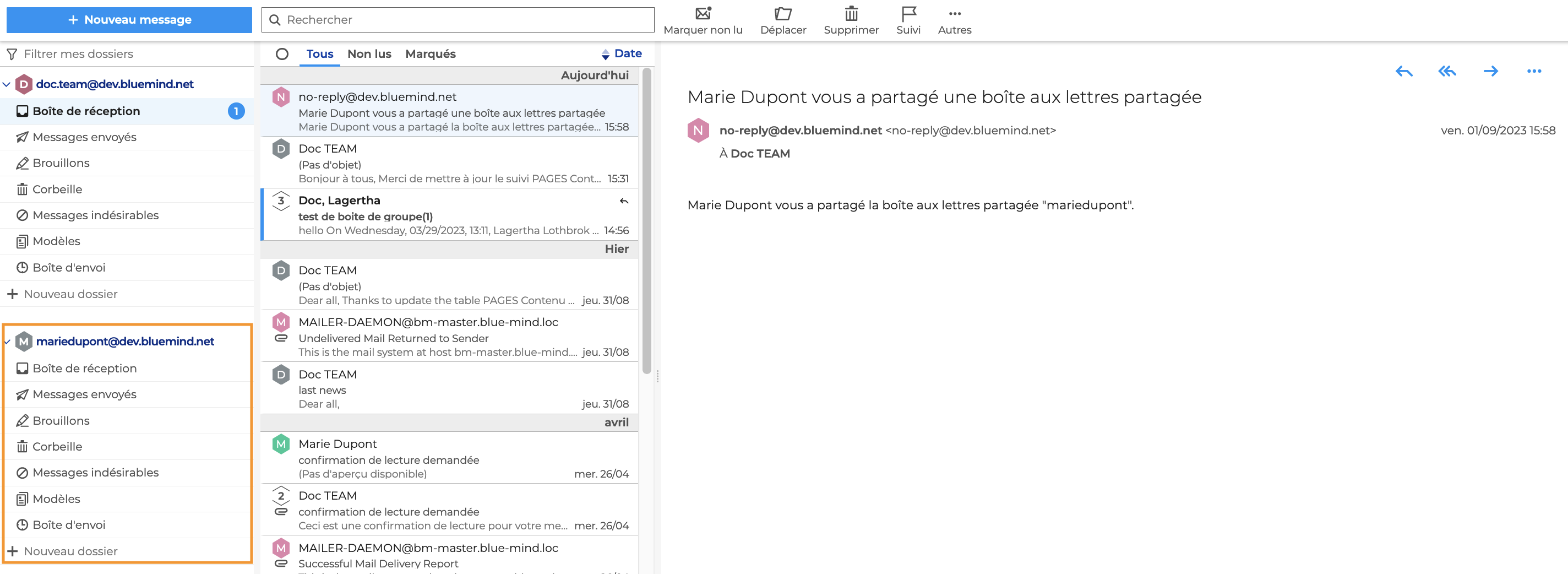Change sort order via Date selector
1568x574 pixels.
pos(622,53)
